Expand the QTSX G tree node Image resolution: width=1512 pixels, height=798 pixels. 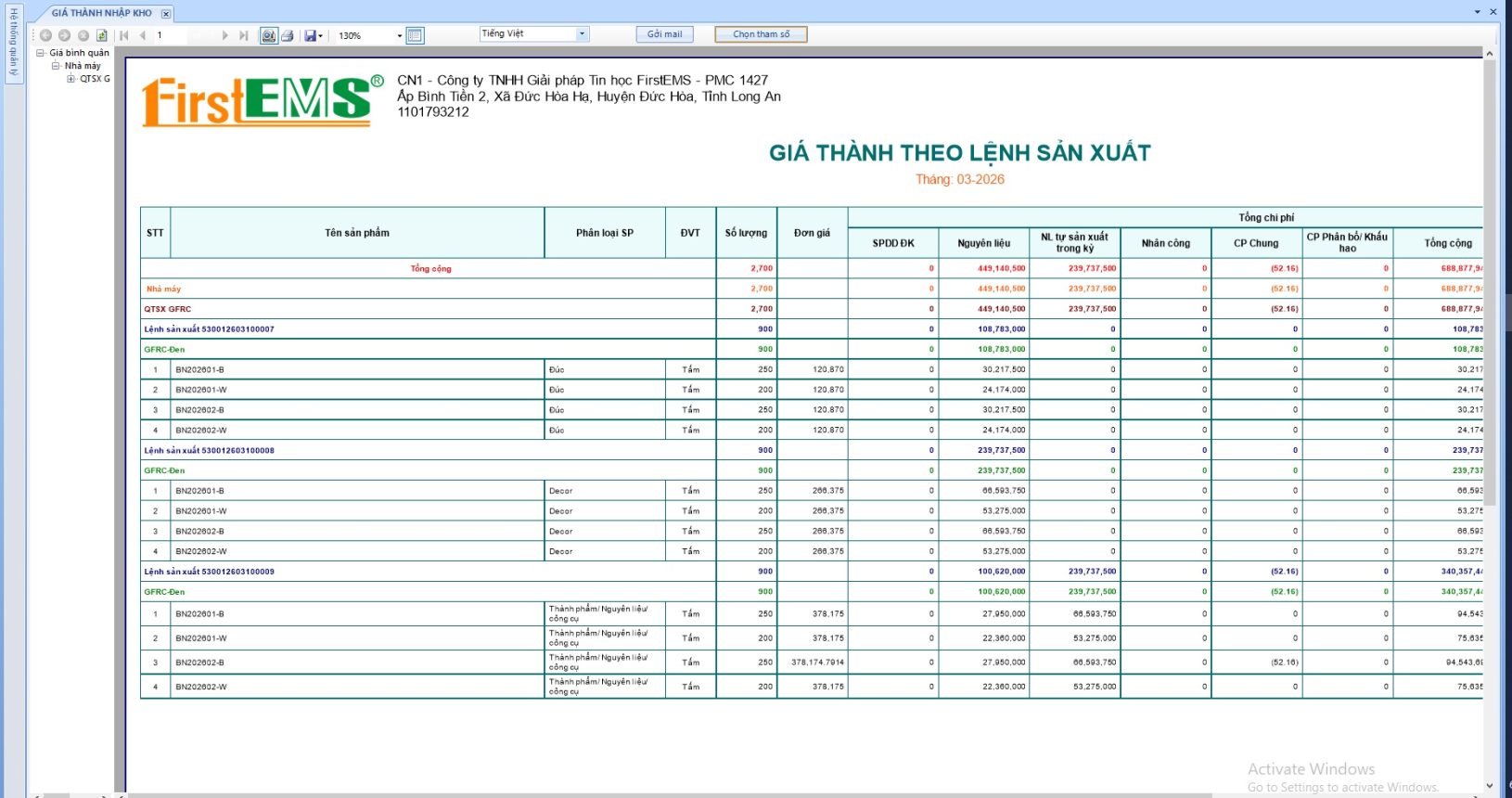click(x=70, y=79)
